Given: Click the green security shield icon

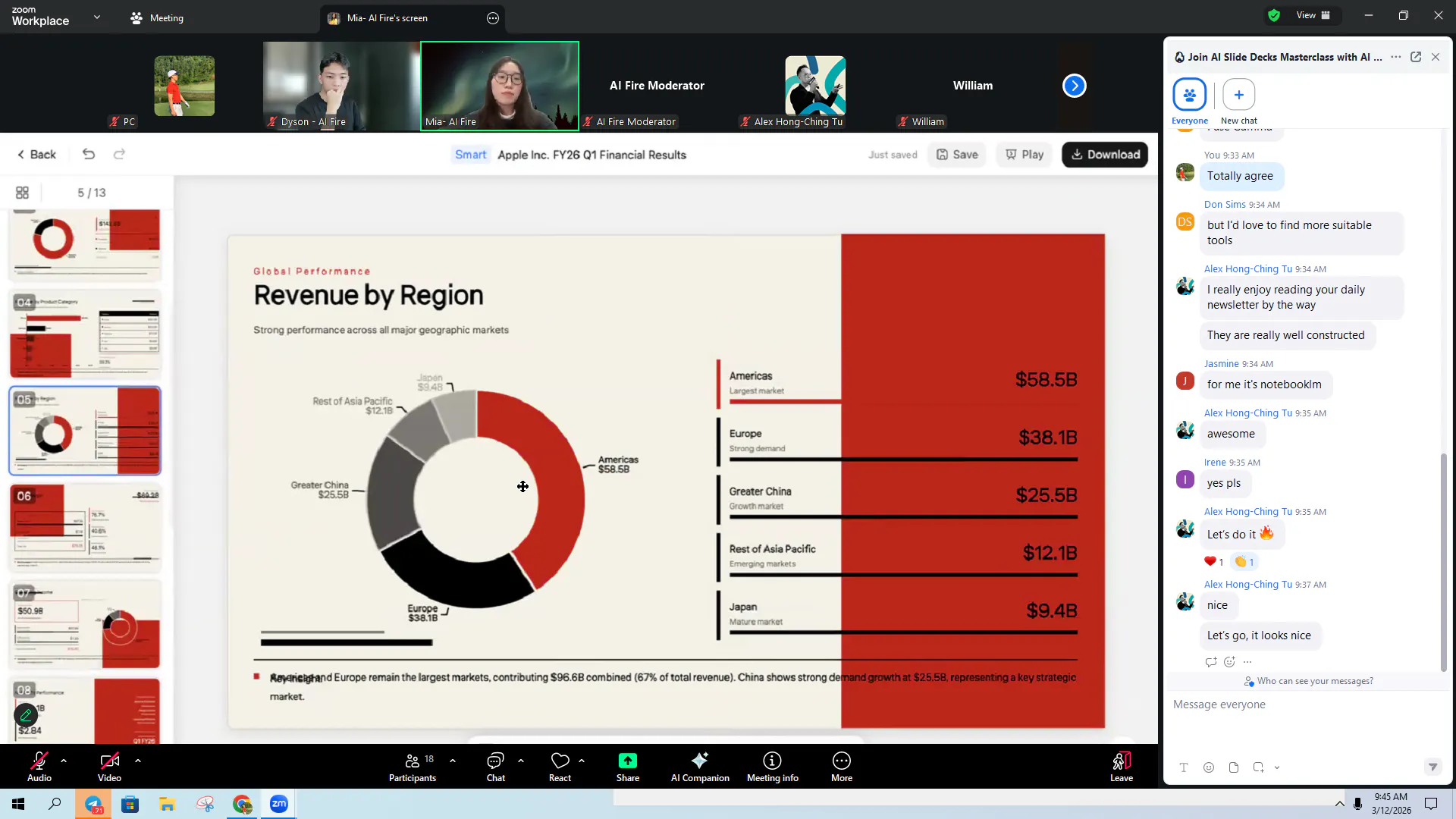Looking at the screenshot, I should pyautogui.click(x=1274, y=15).
